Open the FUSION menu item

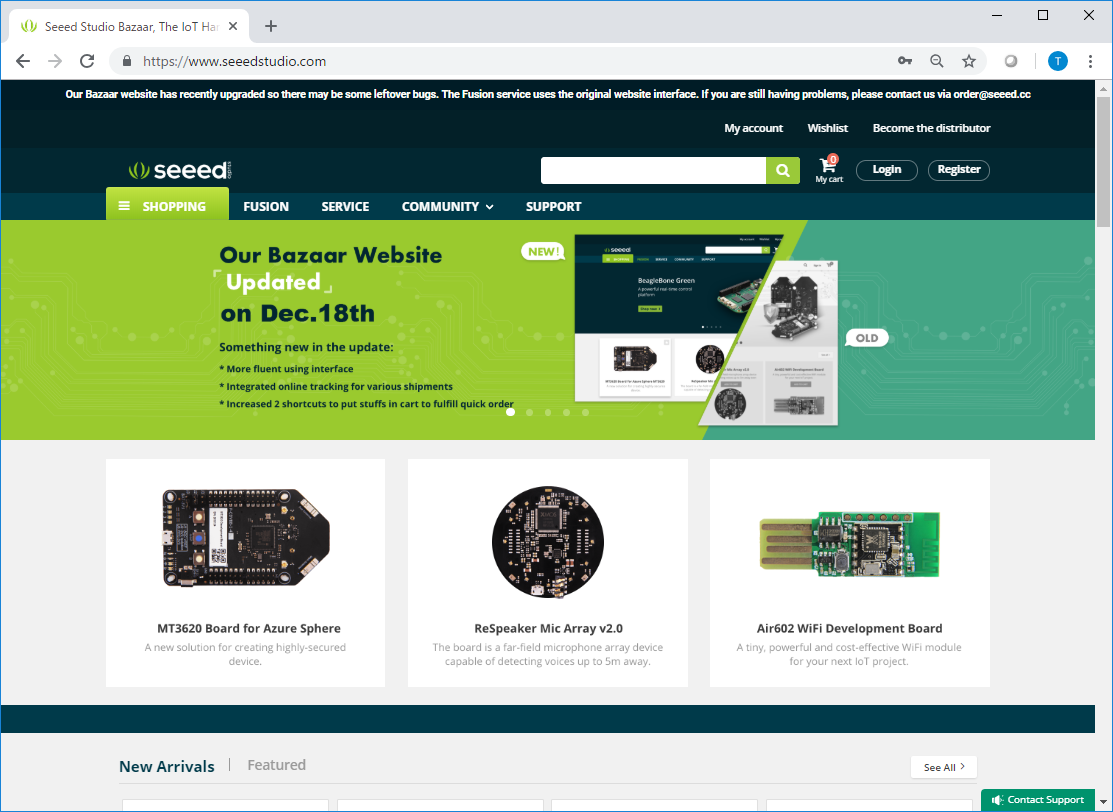266,207
